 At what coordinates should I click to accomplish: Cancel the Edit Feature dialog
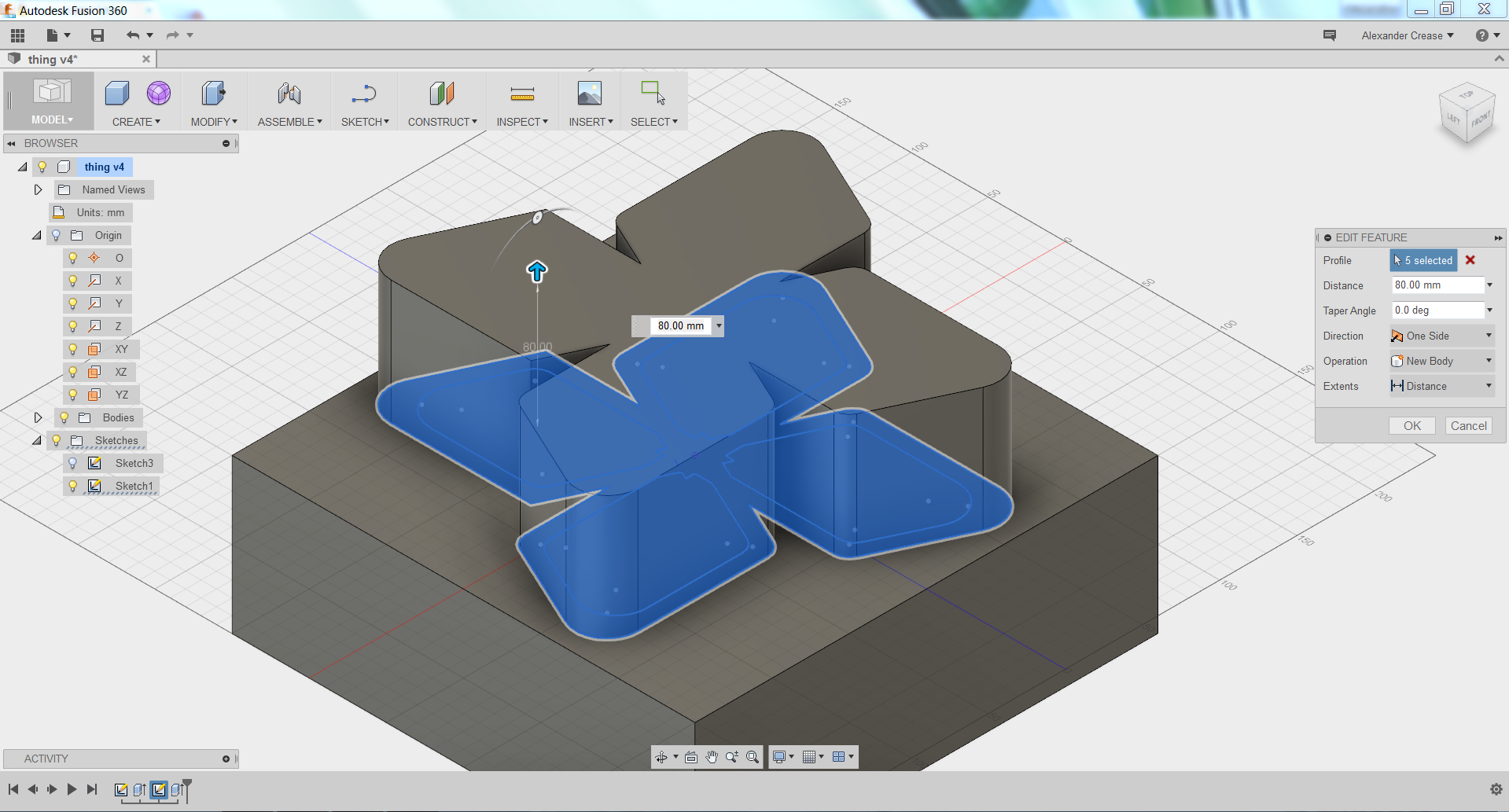point(1468,425)
